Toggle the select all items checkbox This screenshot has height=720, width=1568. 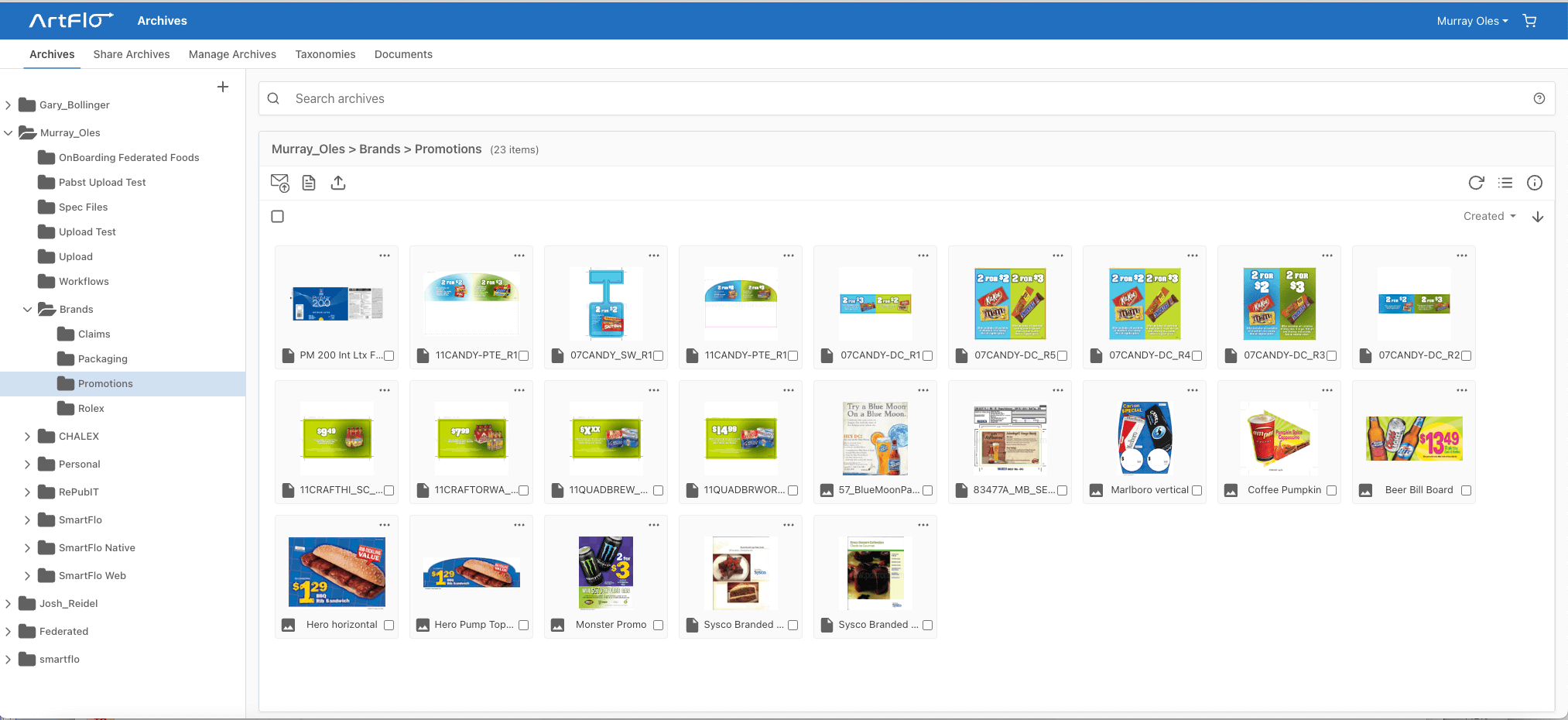point(278,217)
